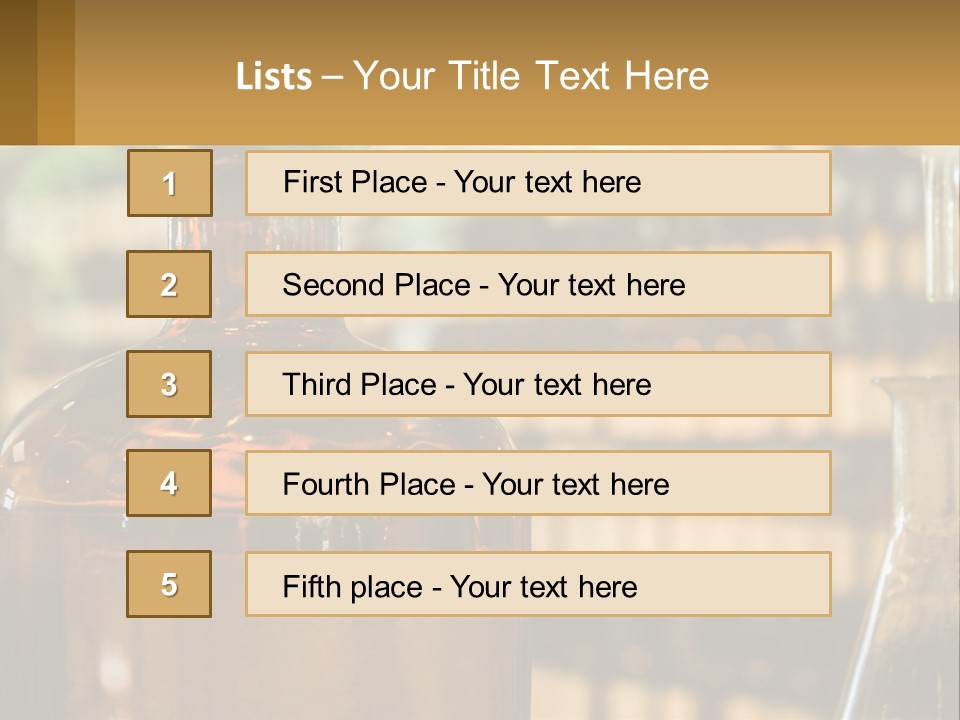This screenshot has height=720, width=960.
Task: Click the Fourth Place text box
Action: tap(538, 484)
